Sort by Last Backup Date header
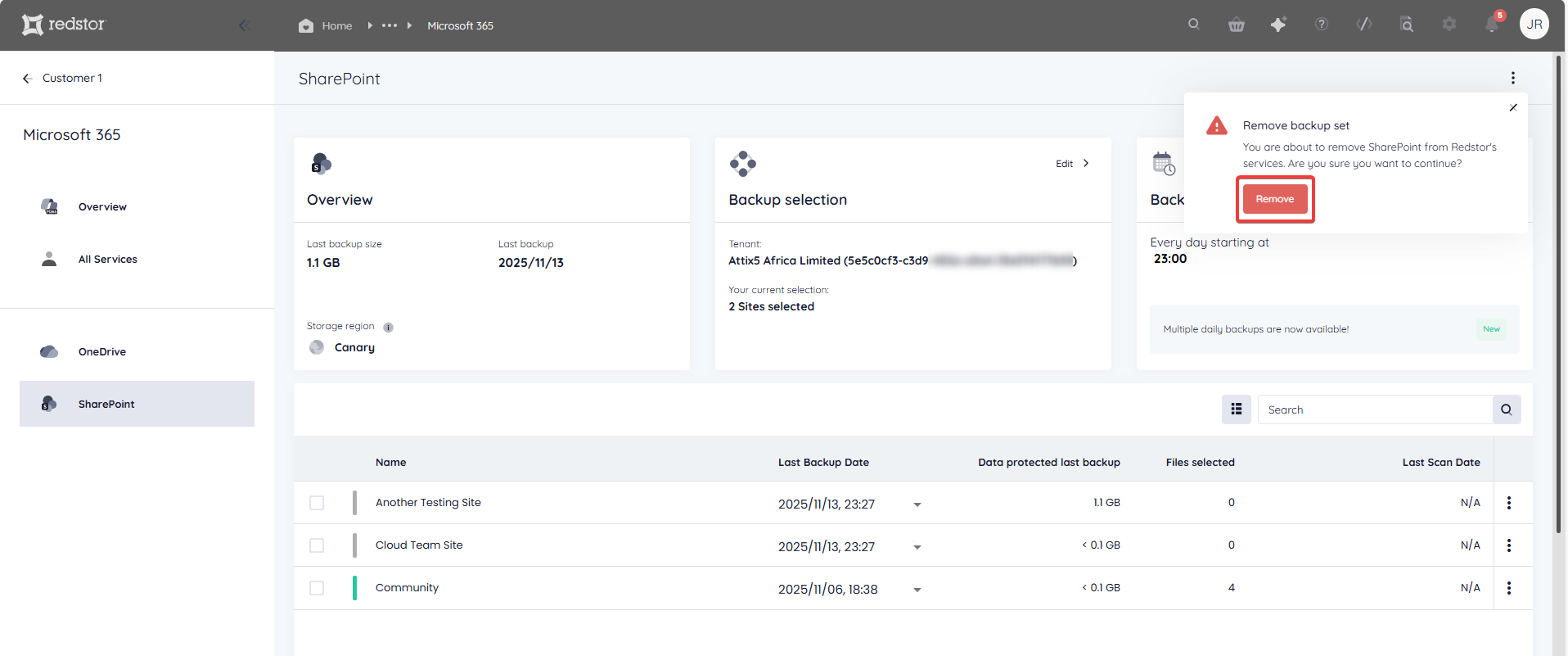The height and width of the screenshot is (656, 1568). coord(823,462)
